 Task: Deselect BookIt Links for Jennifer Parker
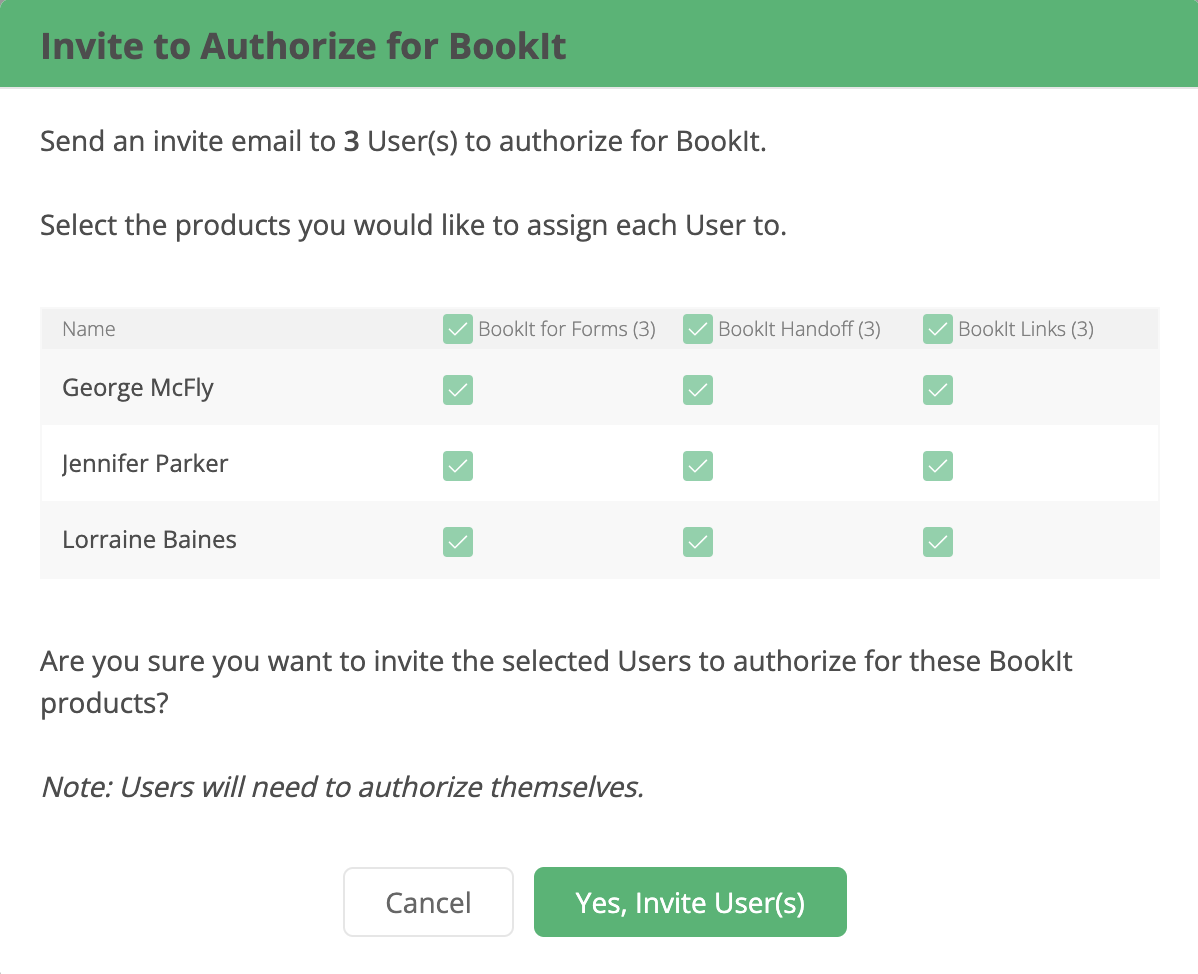(x=938, y=466)
